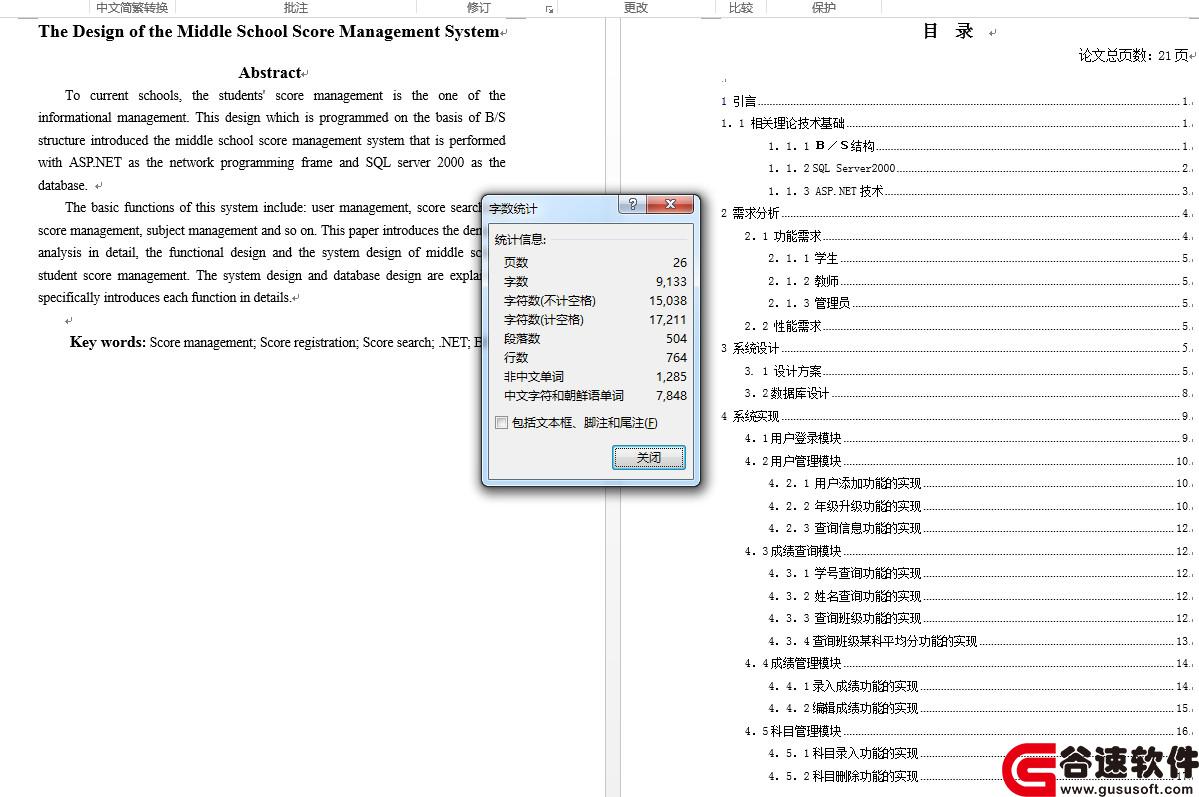Click the 论文总页数: 21 页 line
This screenshot has width=1199, height=797.
(1134, 55)
